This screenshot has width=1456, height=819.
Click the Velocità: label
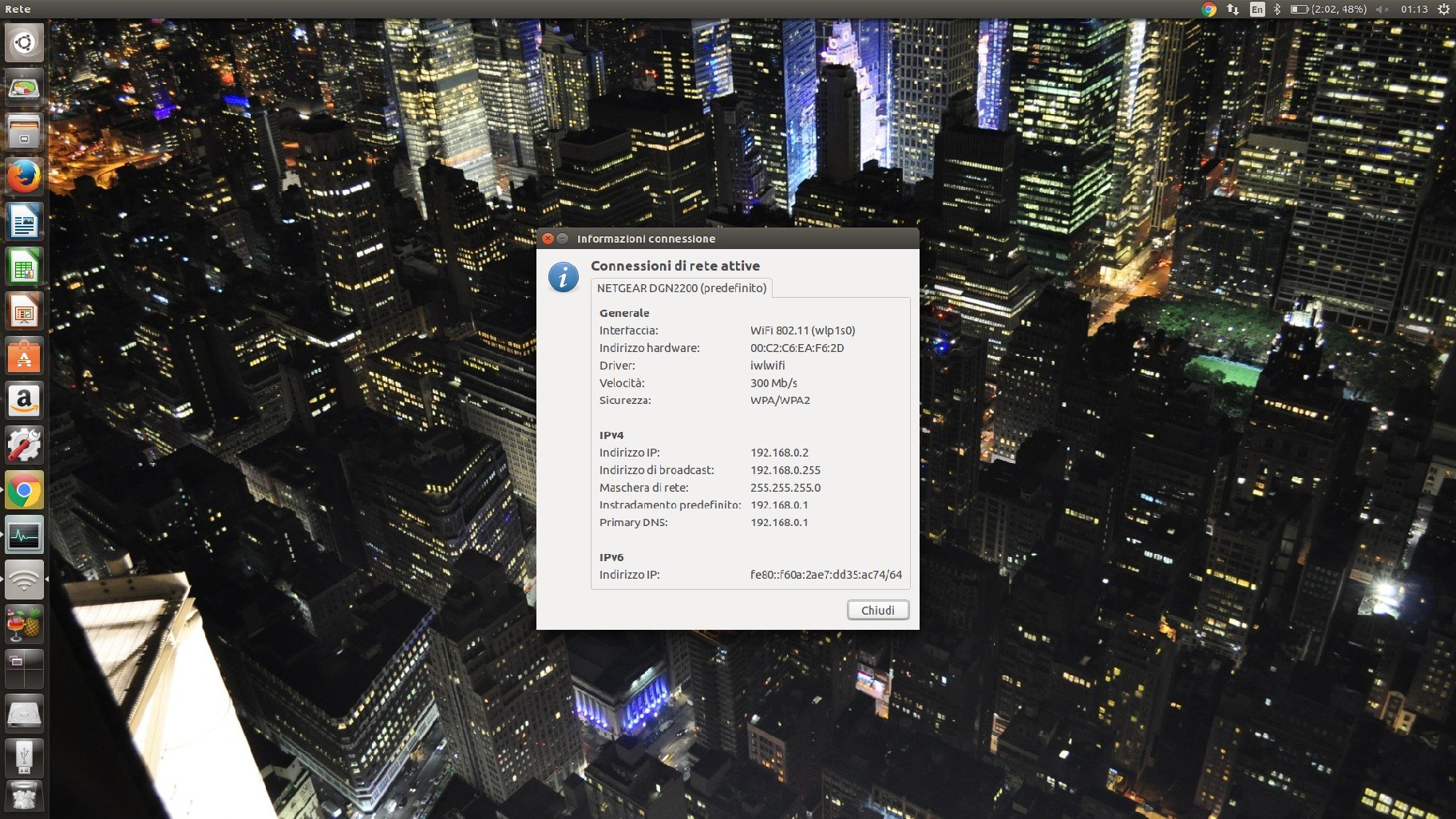(x=622, y=383)
